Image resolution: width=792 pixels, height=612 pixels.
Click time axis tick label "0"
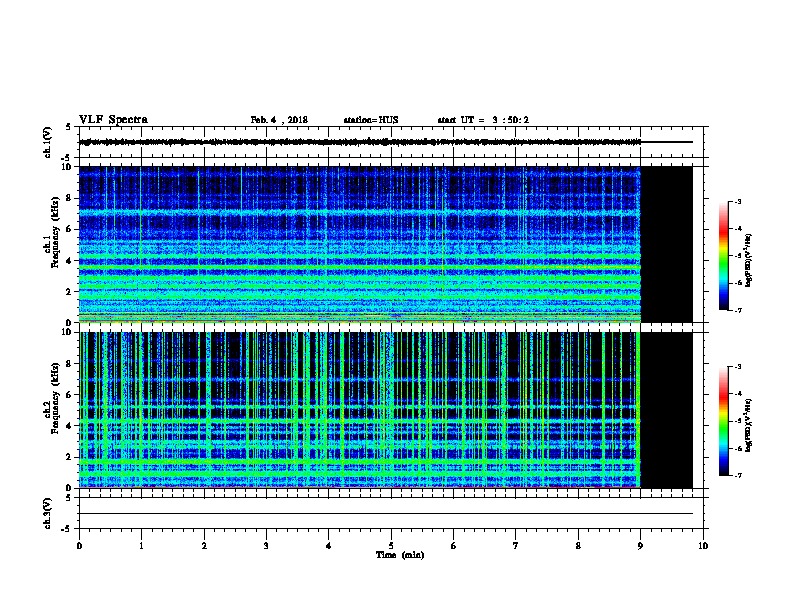tap(79, 546)
